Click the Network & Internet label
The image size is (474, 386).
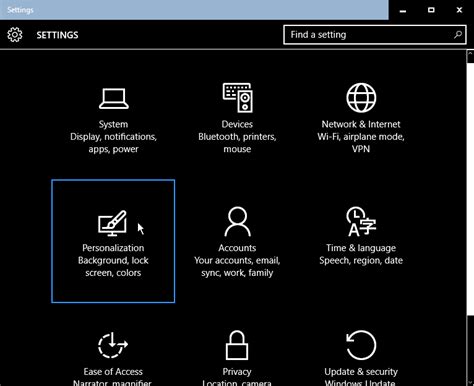point(361,124)
